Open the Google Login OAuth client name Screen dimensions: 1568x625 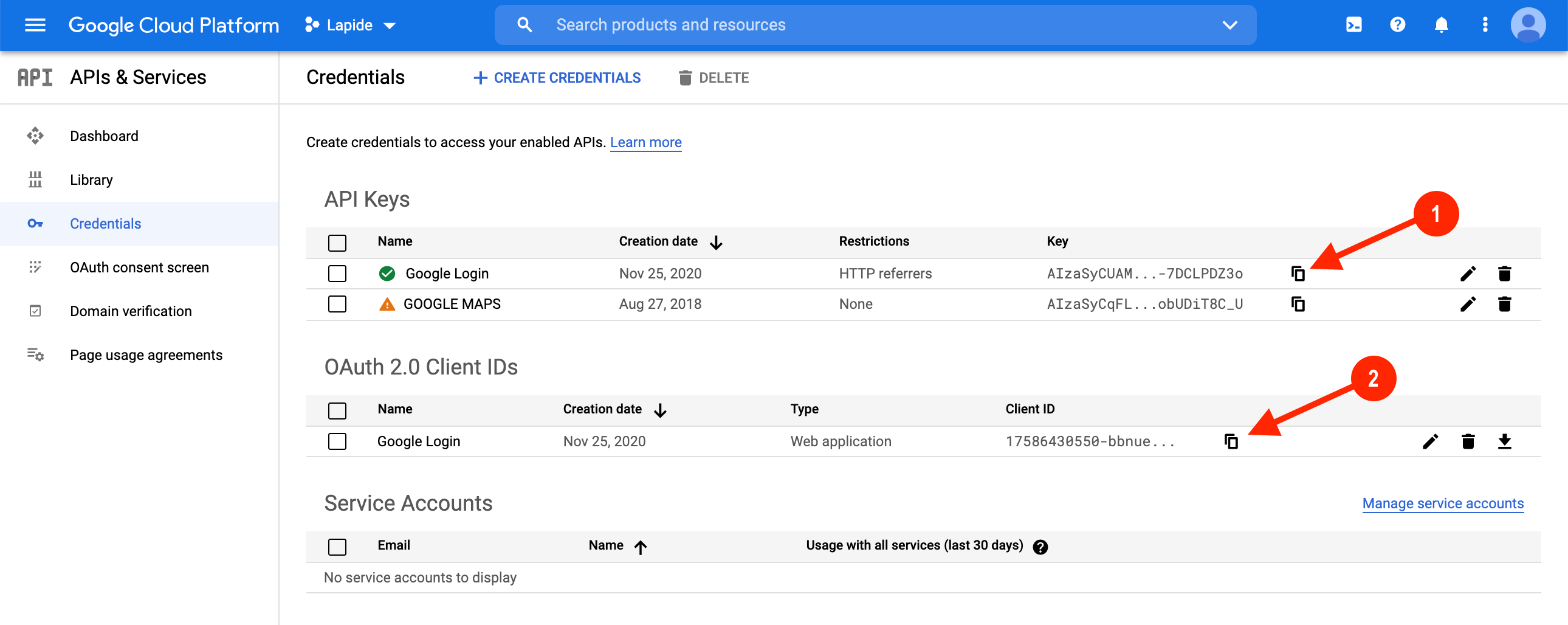coord(418,441)
